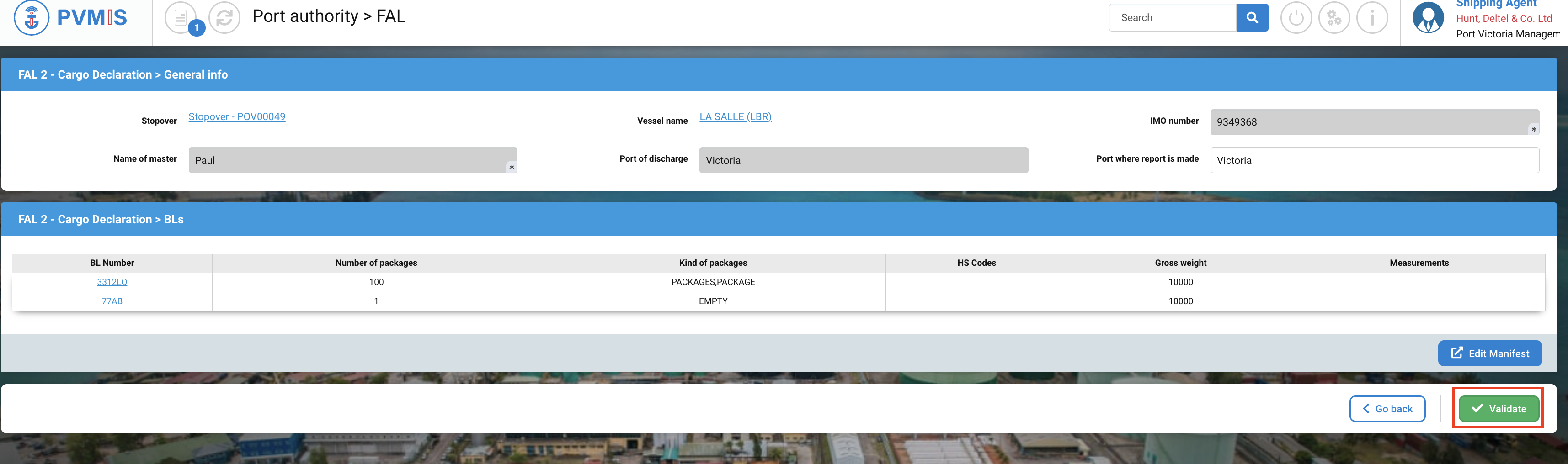Image resolution: width=1568 pixels, height=464 pixels.
Task: Click the Edit Manifest button
Action: pos(1489,353)
